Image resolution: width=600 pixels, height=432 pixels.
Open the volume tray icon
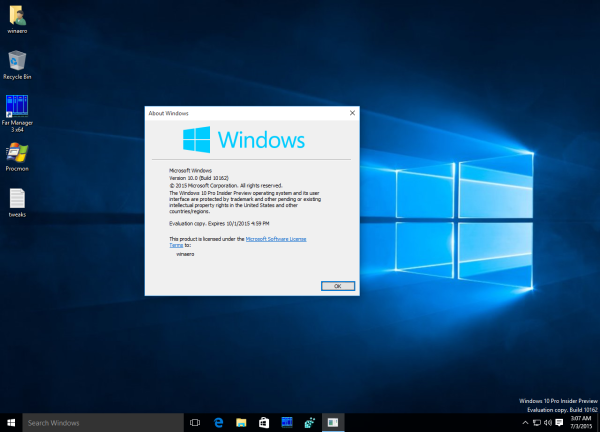548,422
